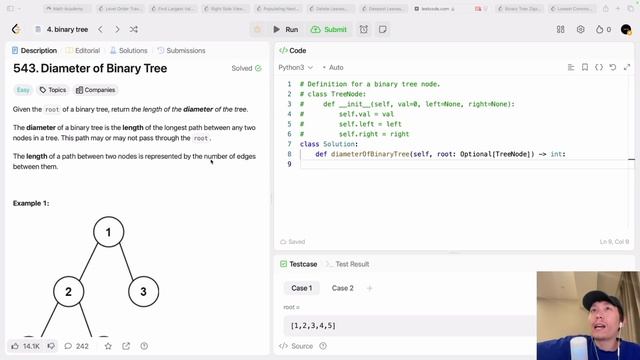Click the bookmark icon in code toolbar

click(585, 67)
